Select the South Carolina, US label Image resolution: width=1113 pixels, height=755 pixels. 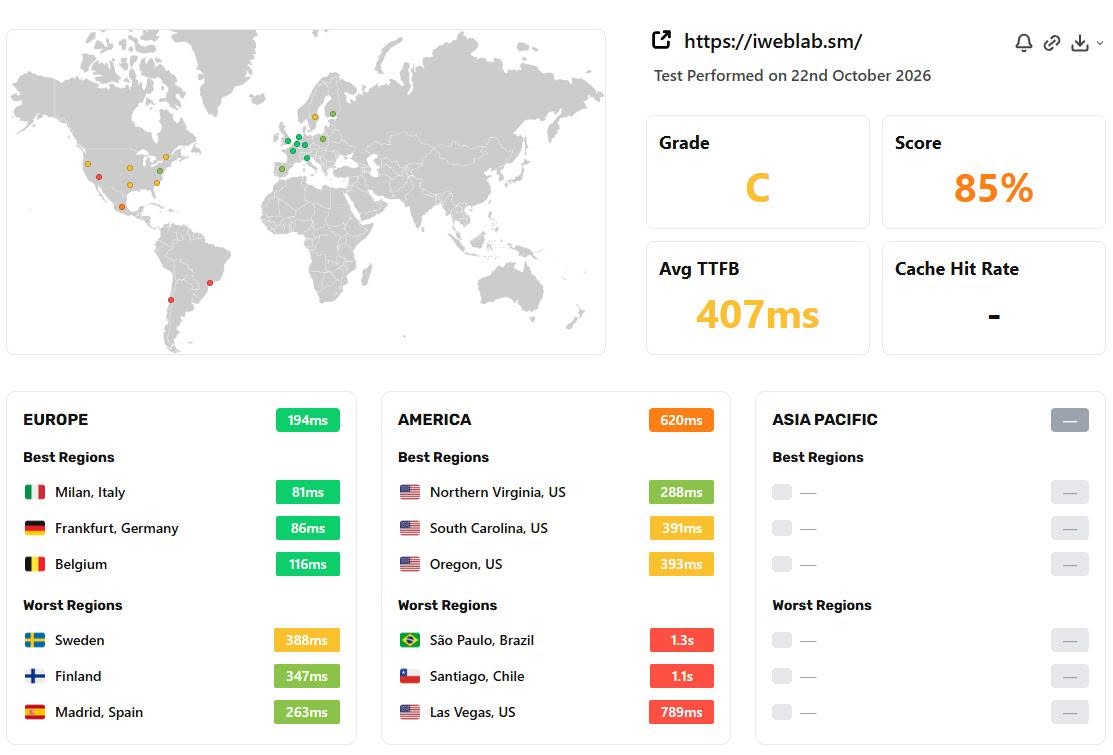click(488, 528)
